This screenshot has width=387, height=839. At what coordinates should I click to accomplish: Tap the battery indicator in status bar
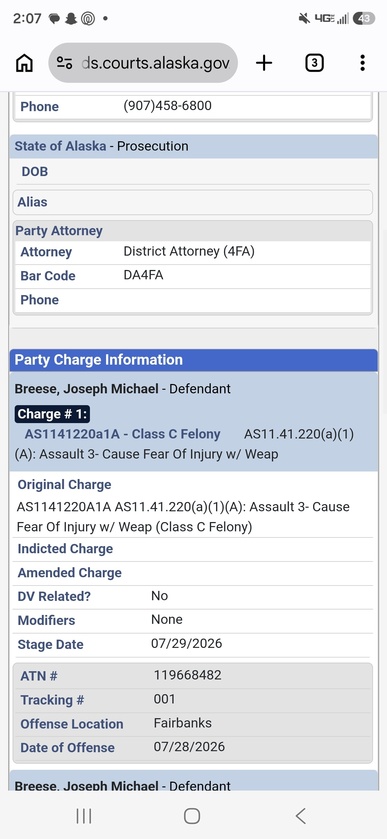coord(364,19)
